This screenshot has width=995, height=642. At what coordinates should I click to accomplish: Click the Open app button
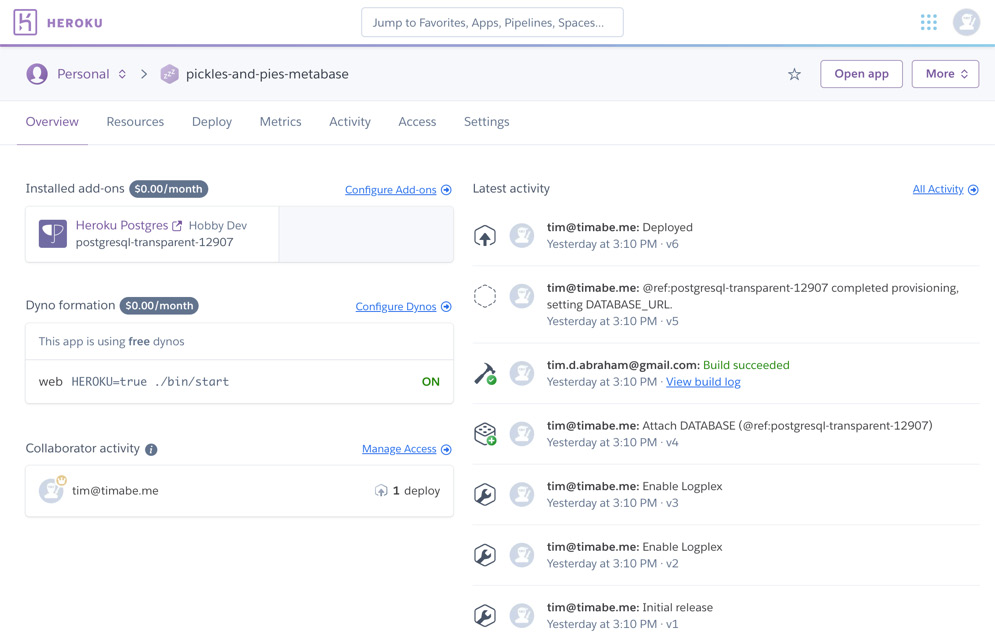[861, 74]
